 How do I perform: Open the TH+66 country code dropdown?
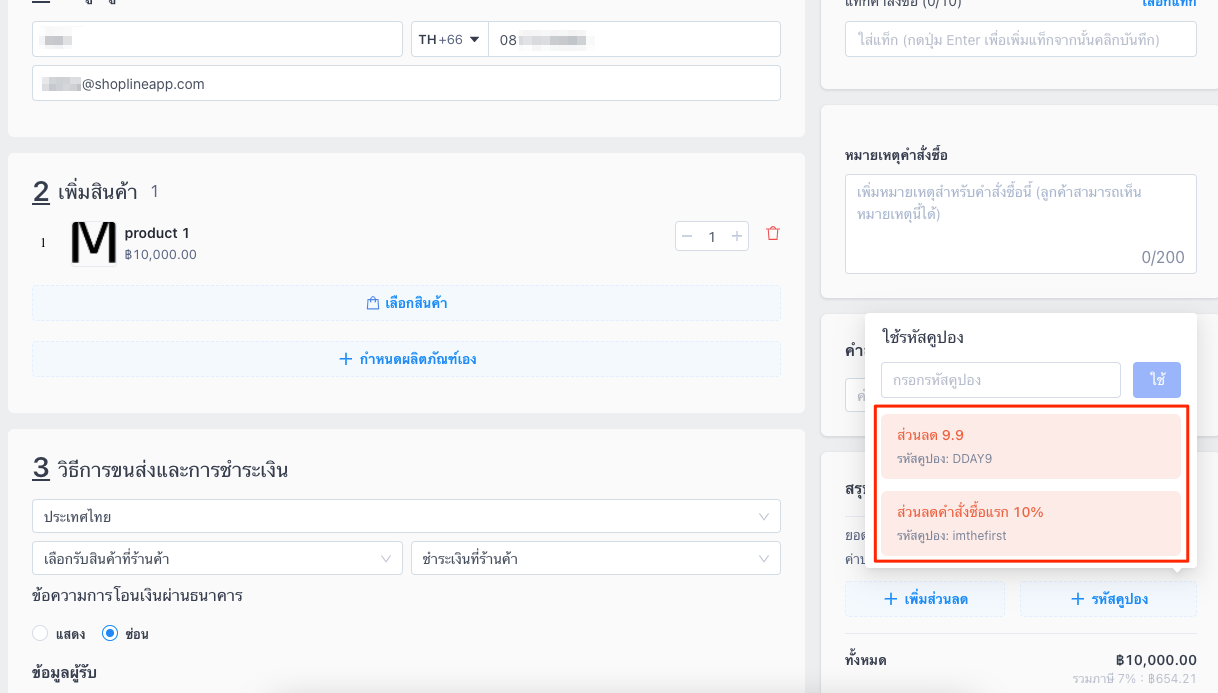tap(449, 40)
